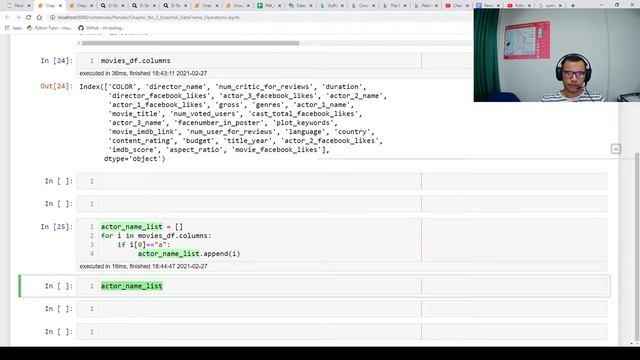Click 'title_year' in the output
Viewport: 640px width, 360px height.
pos(248,140)
